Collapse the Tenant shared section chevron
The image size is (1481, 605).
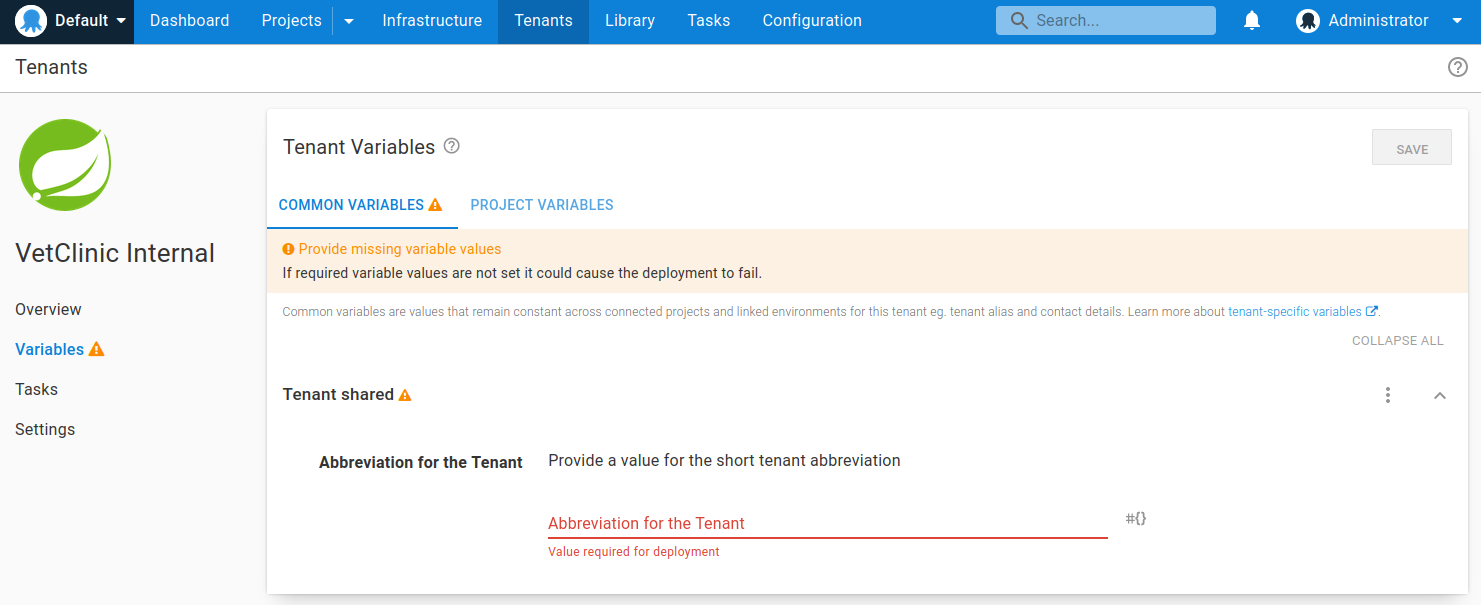1440,395
